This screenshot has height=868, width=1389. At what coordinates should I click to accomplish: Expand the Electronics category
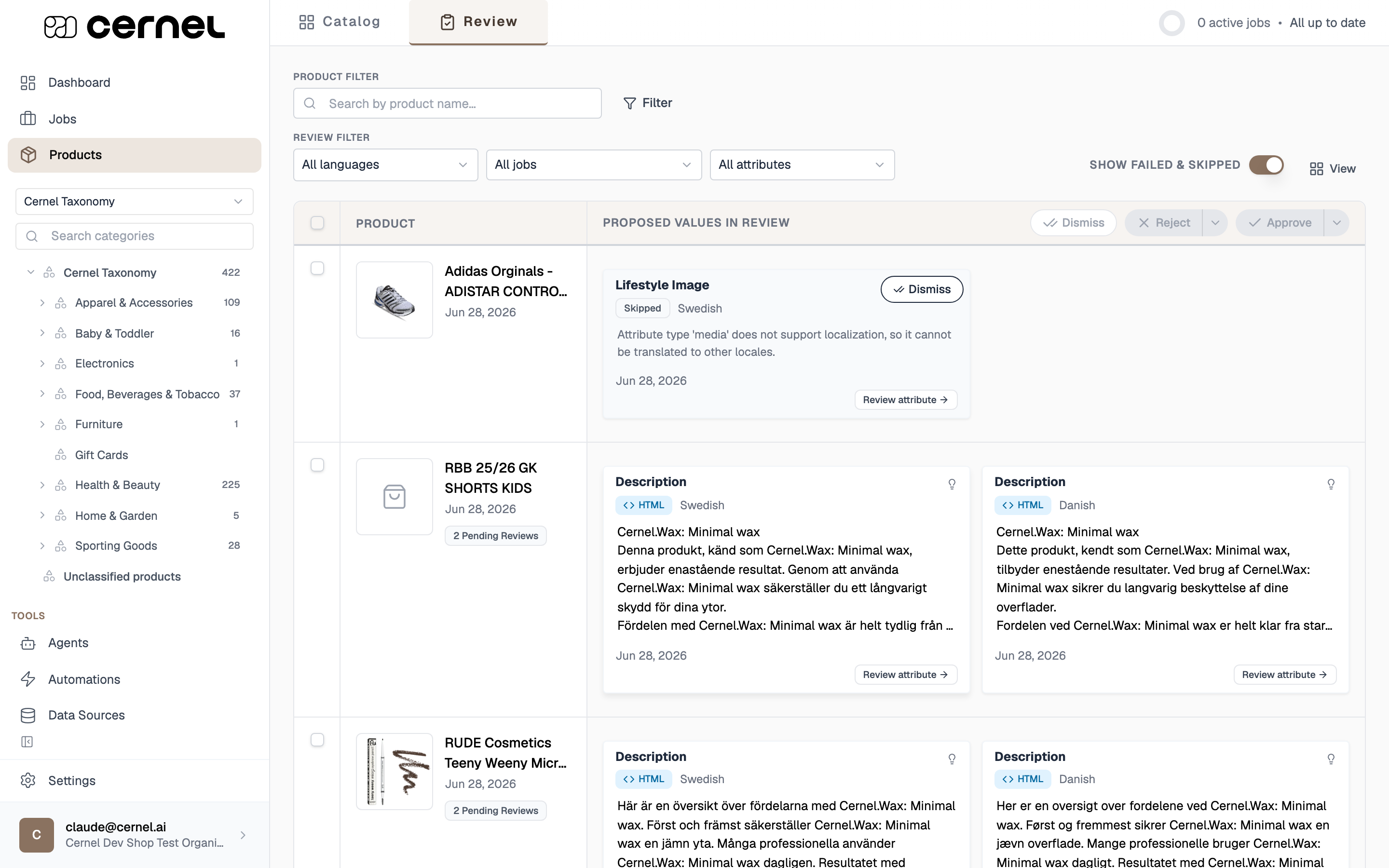tap(42, 364)
